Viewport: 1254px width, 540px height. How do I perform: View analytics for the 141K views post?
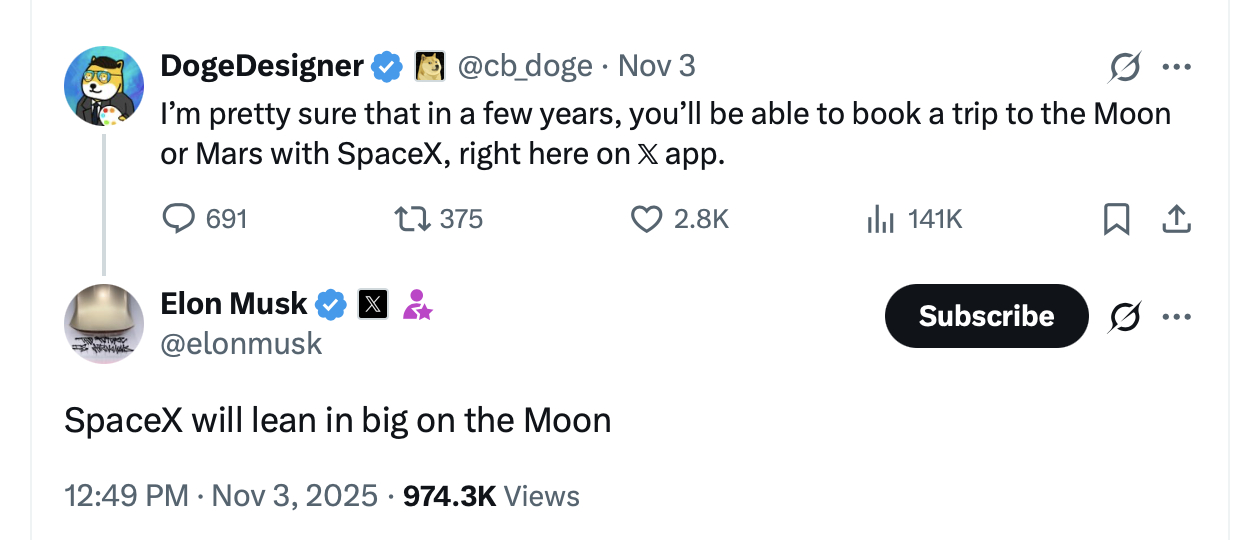tap(880, 219)
